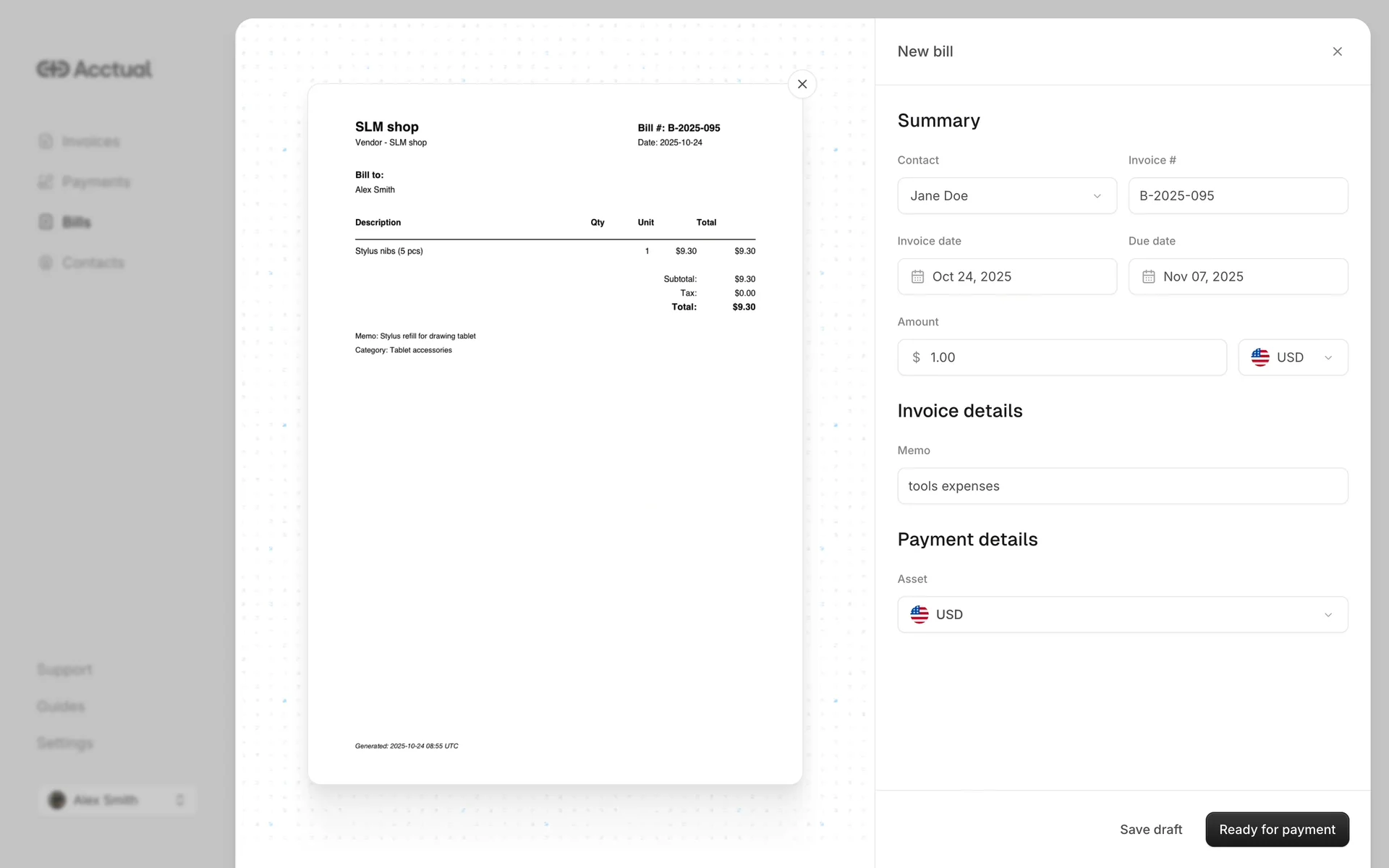1389x868 pixels.
Task: Click the Bills icon in the sidebar
Action: 46,222
